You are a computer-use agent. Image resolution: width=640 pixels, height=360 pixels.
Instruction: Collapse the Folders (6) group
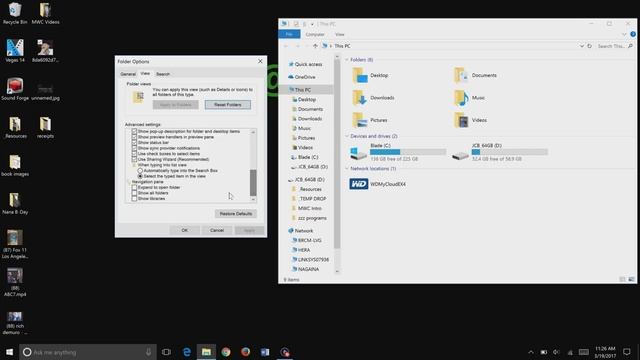[x=347, y=60]
